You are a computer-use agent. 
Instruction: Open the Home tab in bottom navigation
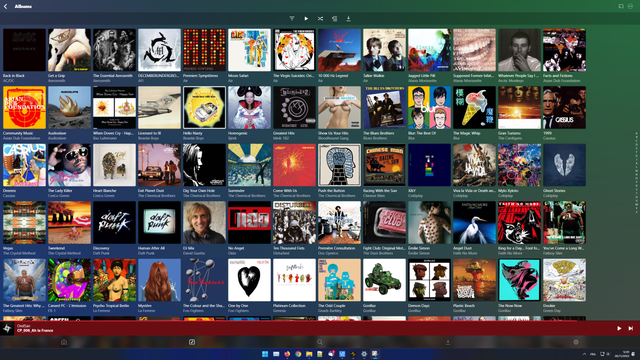pyautogui.click(x=64, y=342)
